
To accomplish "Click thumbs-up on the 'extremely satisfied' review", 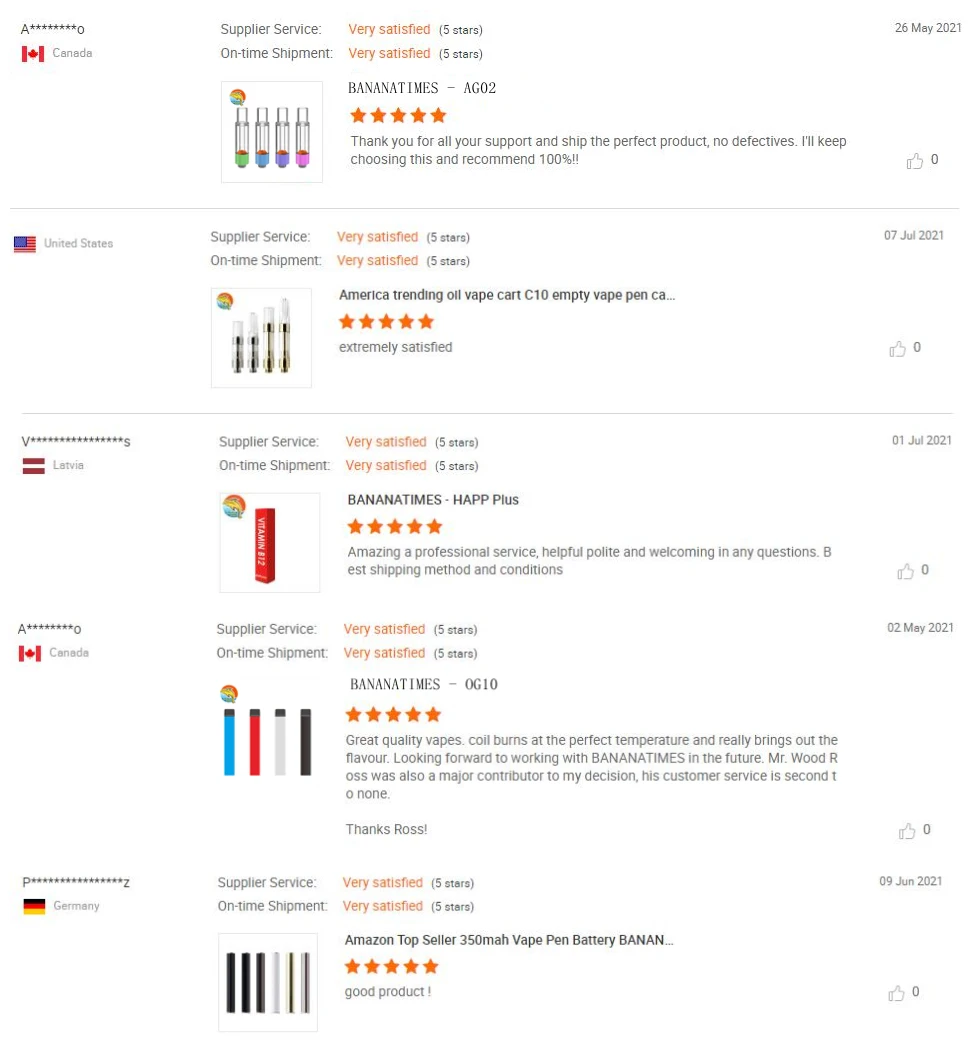I will tap(898, 349).
